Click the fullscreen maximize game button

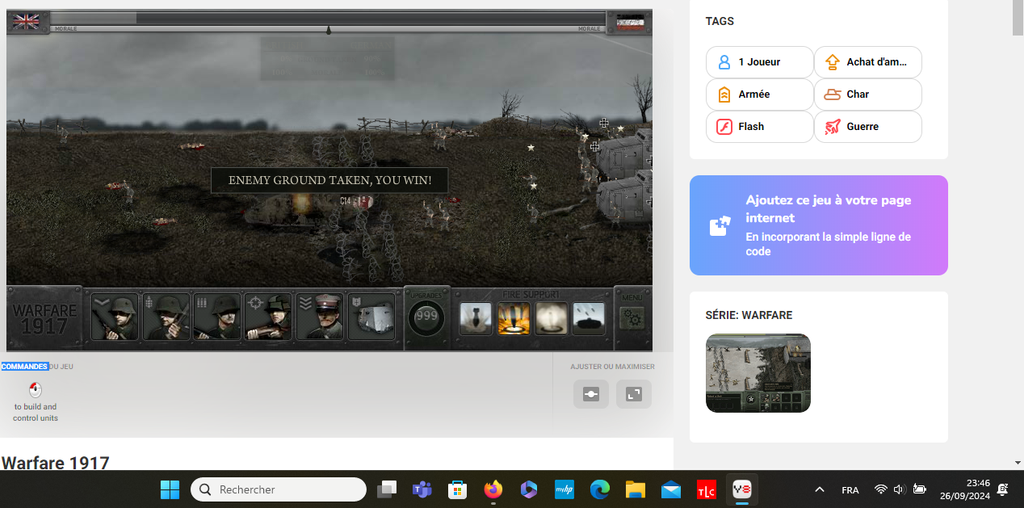pos(633,394)
